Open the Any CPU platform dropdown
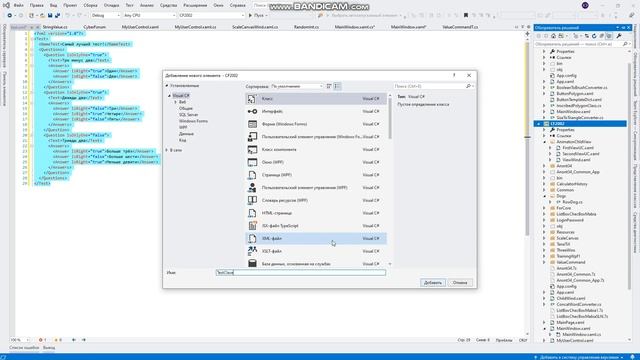The width and height of the screenshot is (640, 360). (x=149, y=15)
